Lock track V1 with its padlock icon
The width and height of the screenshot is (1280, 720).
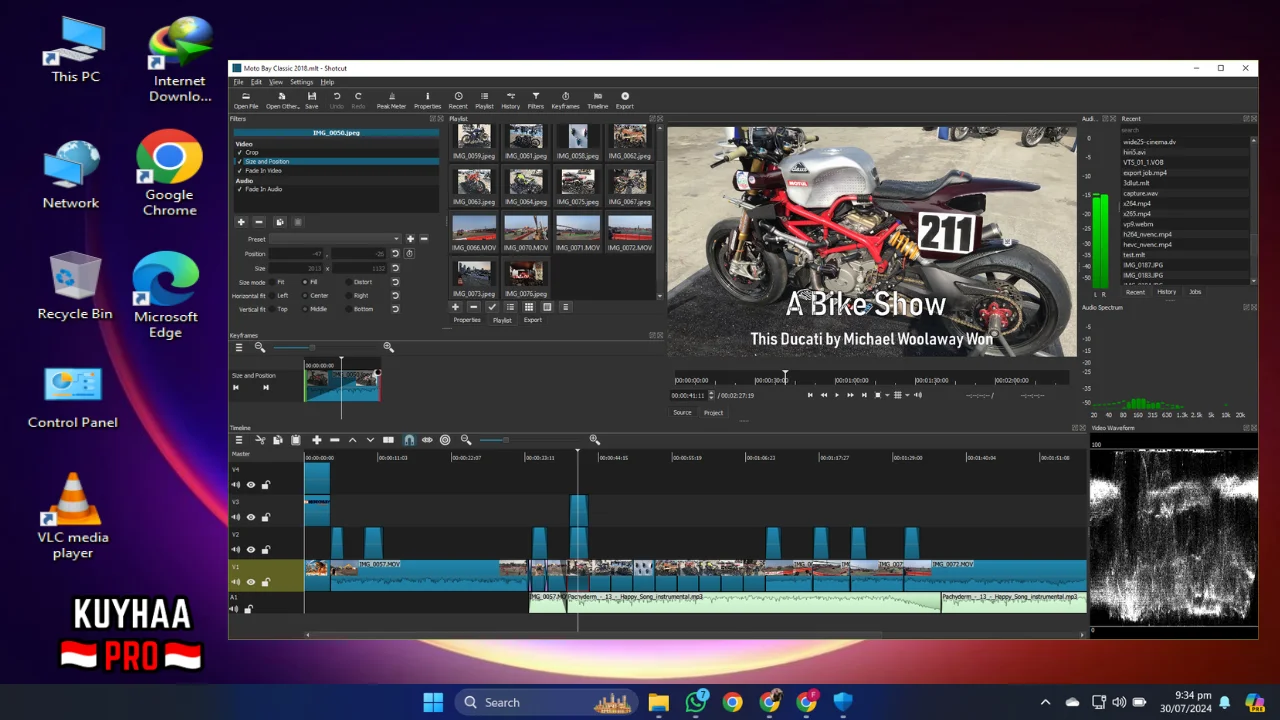[265, 581]
